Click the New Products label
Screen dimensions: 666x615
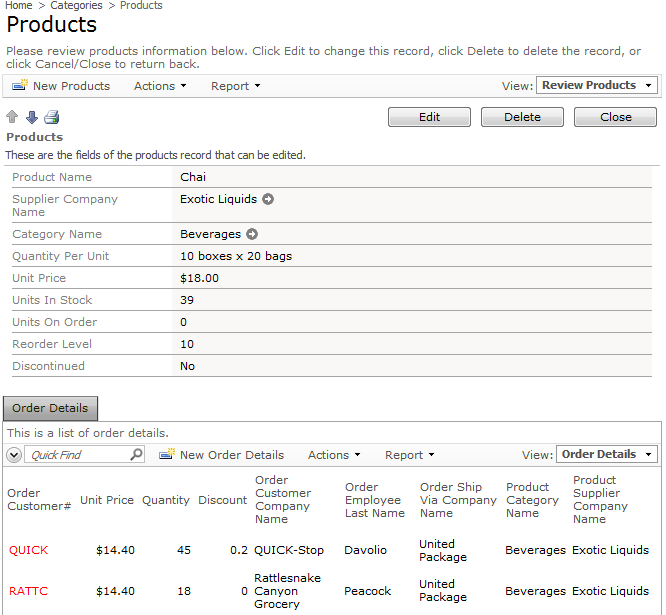[71, 86]
